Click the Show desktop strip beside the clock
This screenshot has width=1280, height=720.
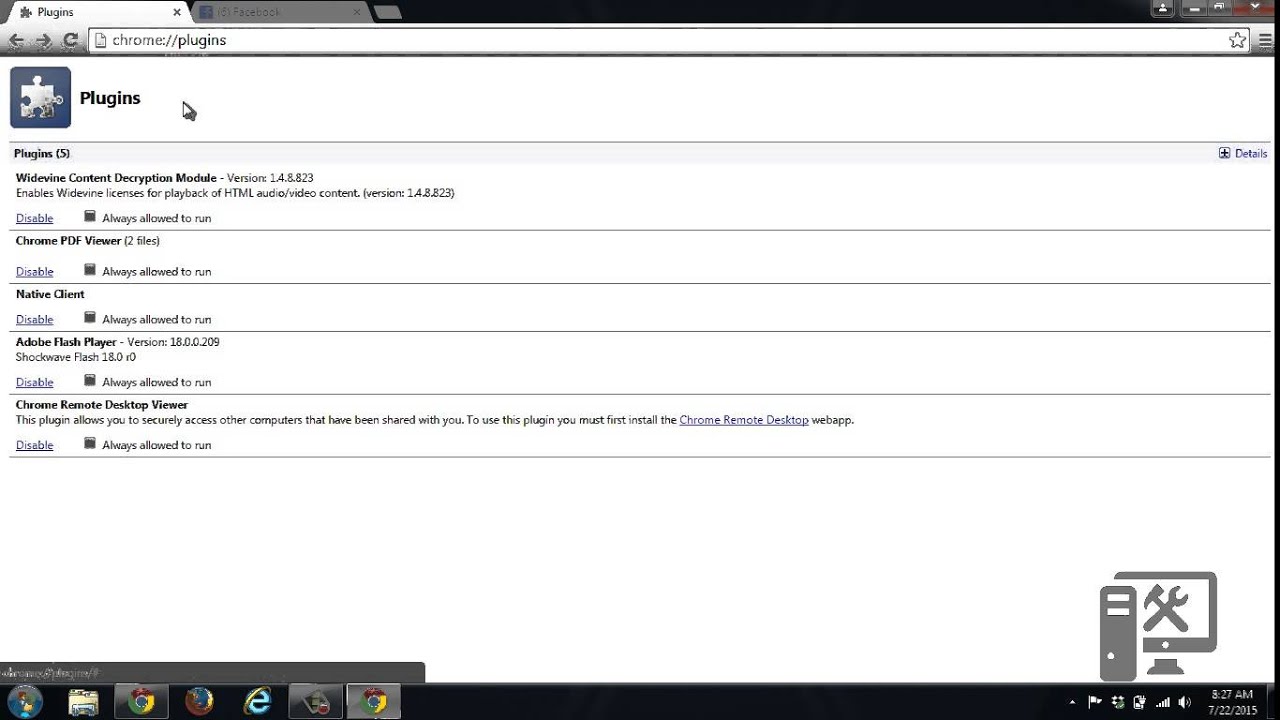point(1272,702)
